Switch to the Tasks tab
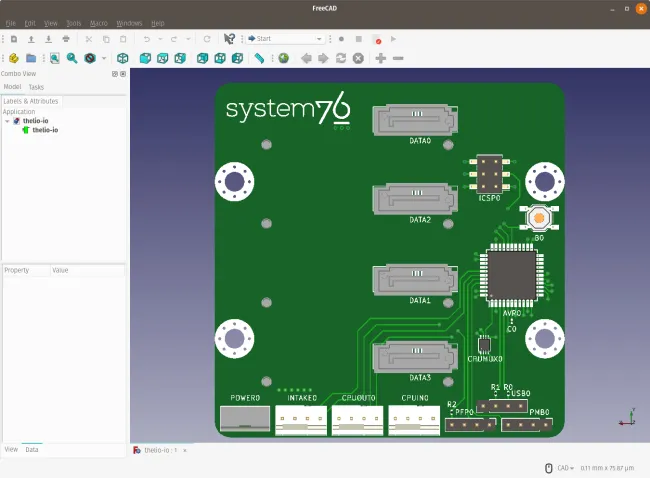This screenshot has height=478, width=650. 36,87
